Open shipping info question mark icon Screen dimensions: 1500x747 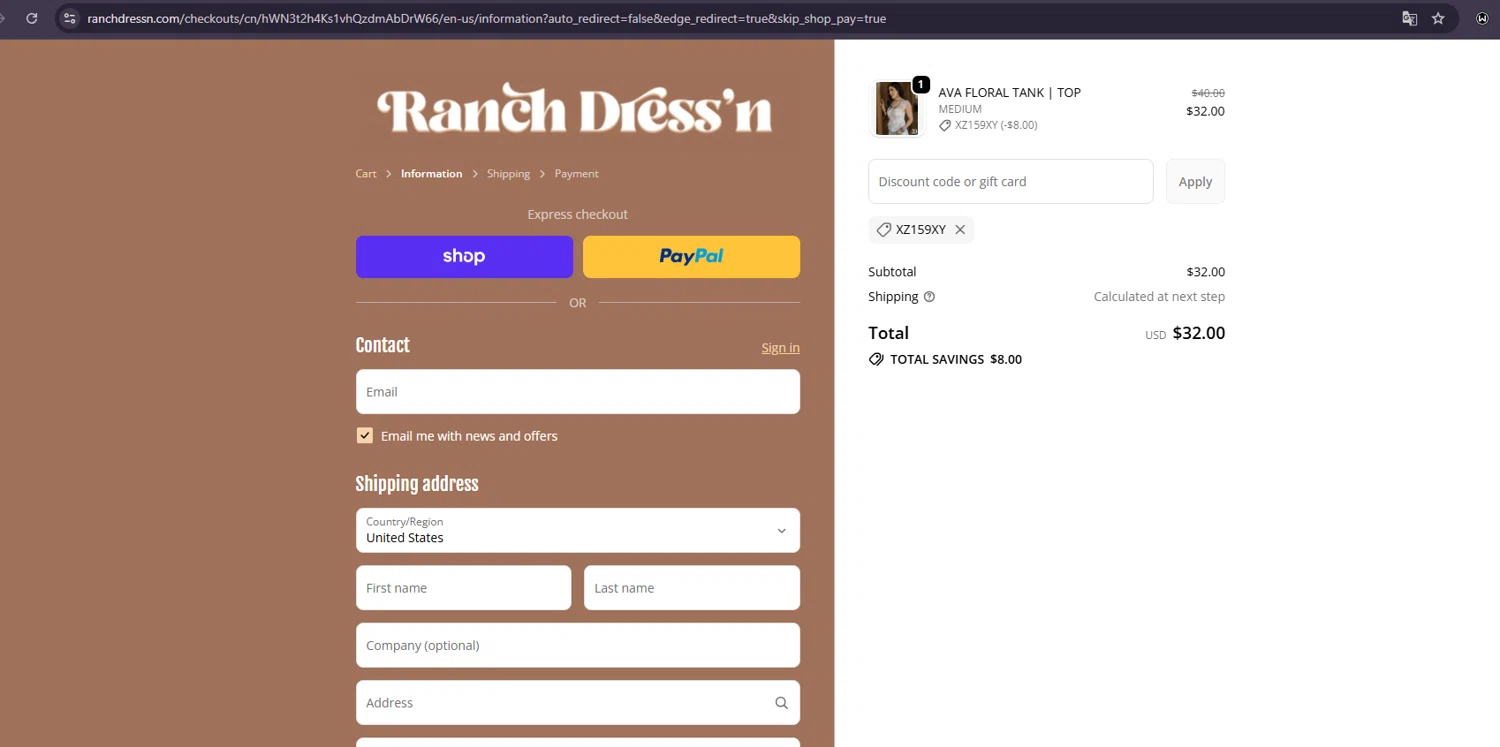[x=929, y=297]
